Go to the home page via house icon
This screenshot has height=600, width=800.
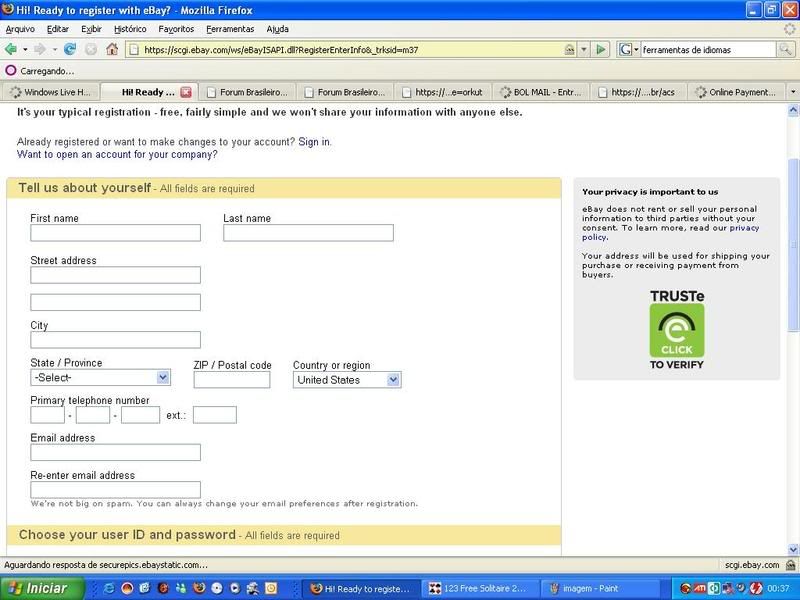tap(112, 49)
